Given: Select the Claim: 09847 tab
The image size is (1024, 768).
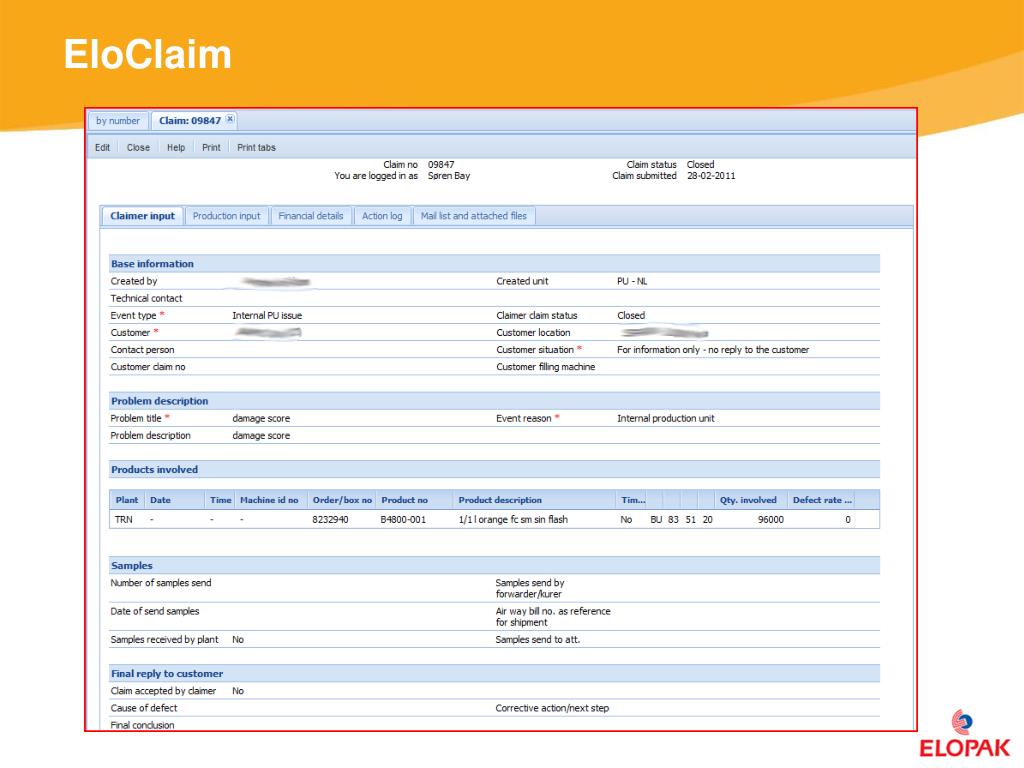Looking at the screenshot, I should [190, 121].
